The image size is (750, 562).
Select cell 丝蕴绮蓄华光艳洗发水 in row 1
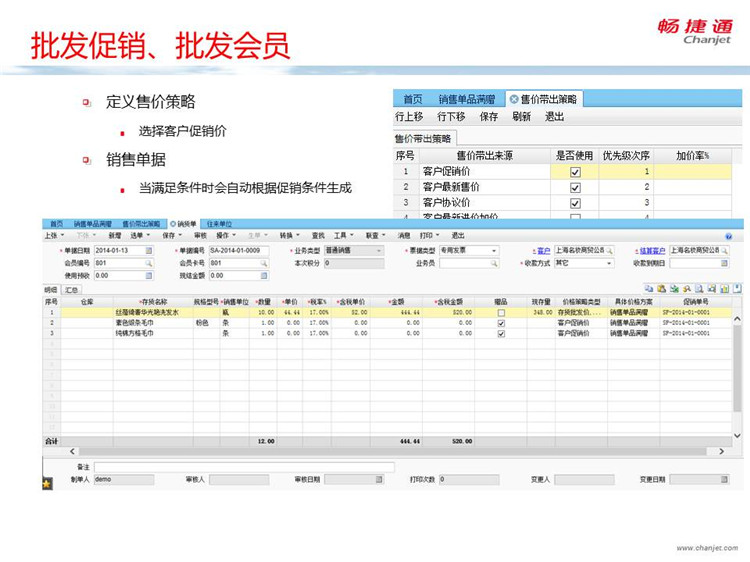tap(153, 313)
